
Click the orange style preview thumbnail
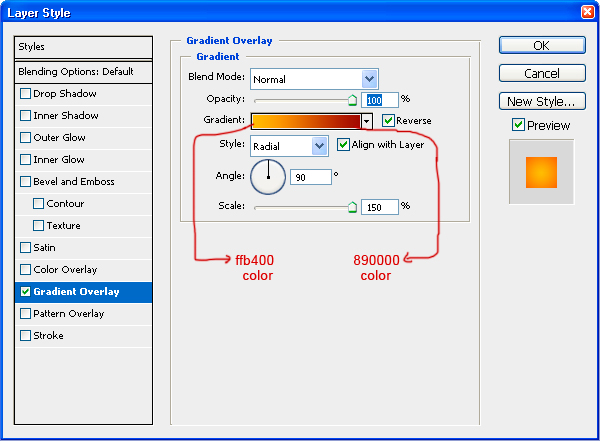coord(541,172)
